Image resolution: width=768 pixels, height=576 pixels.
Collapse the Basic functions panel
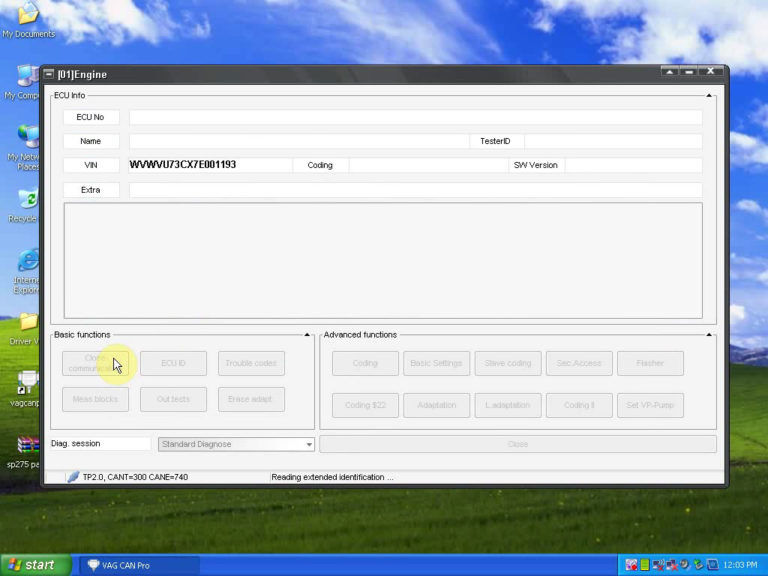coord(307,335)
